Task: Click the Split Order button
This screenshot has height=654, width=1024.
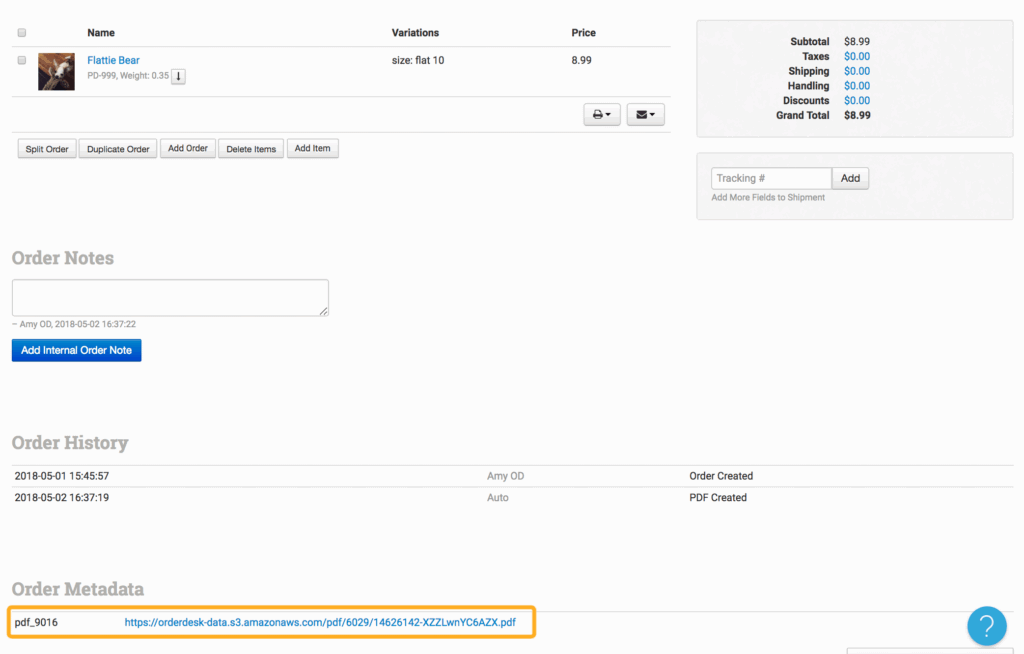Action: pyautogui.click(x=47, y=149)
